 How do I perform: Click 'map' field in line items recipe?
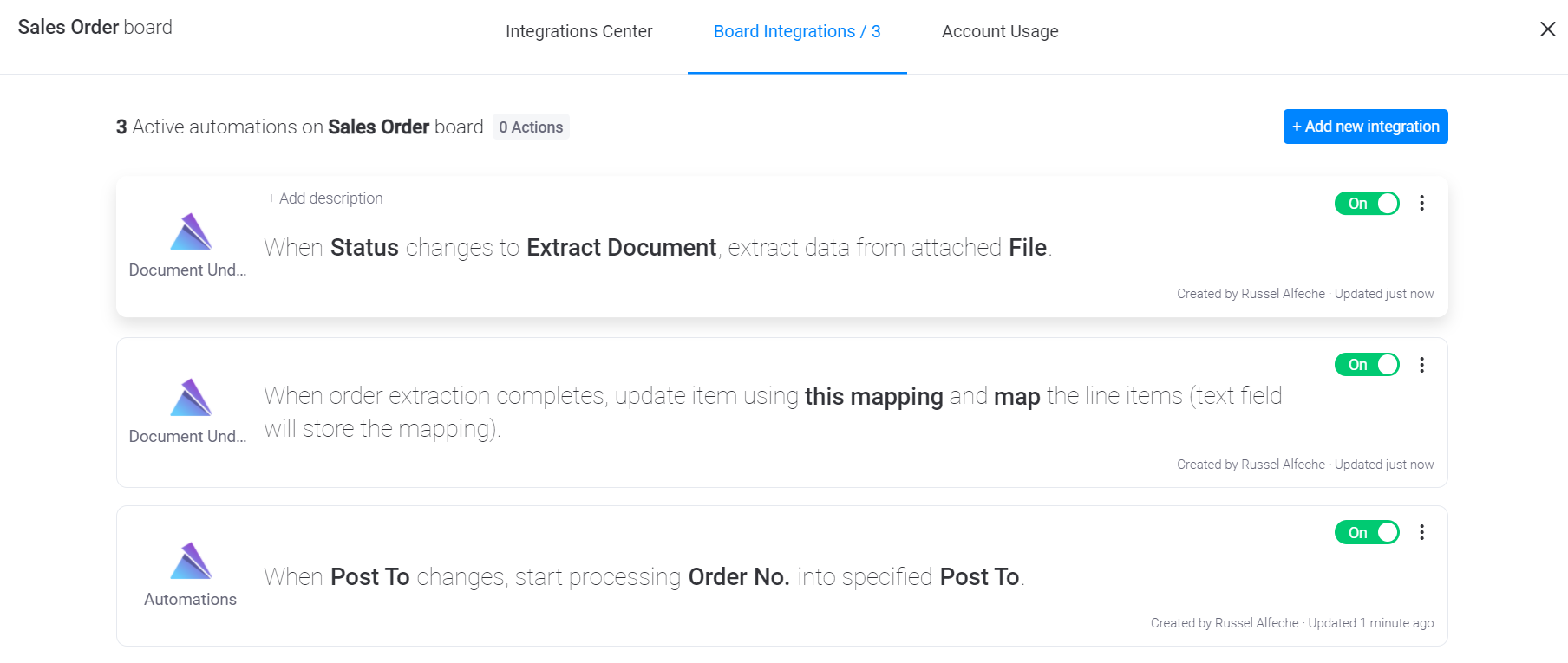(x=1016, y=396)
